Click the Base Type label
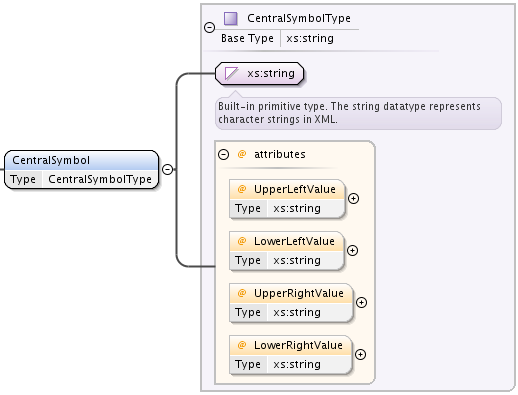This screenshot has height=395, width=518. (x=247, y=38)
